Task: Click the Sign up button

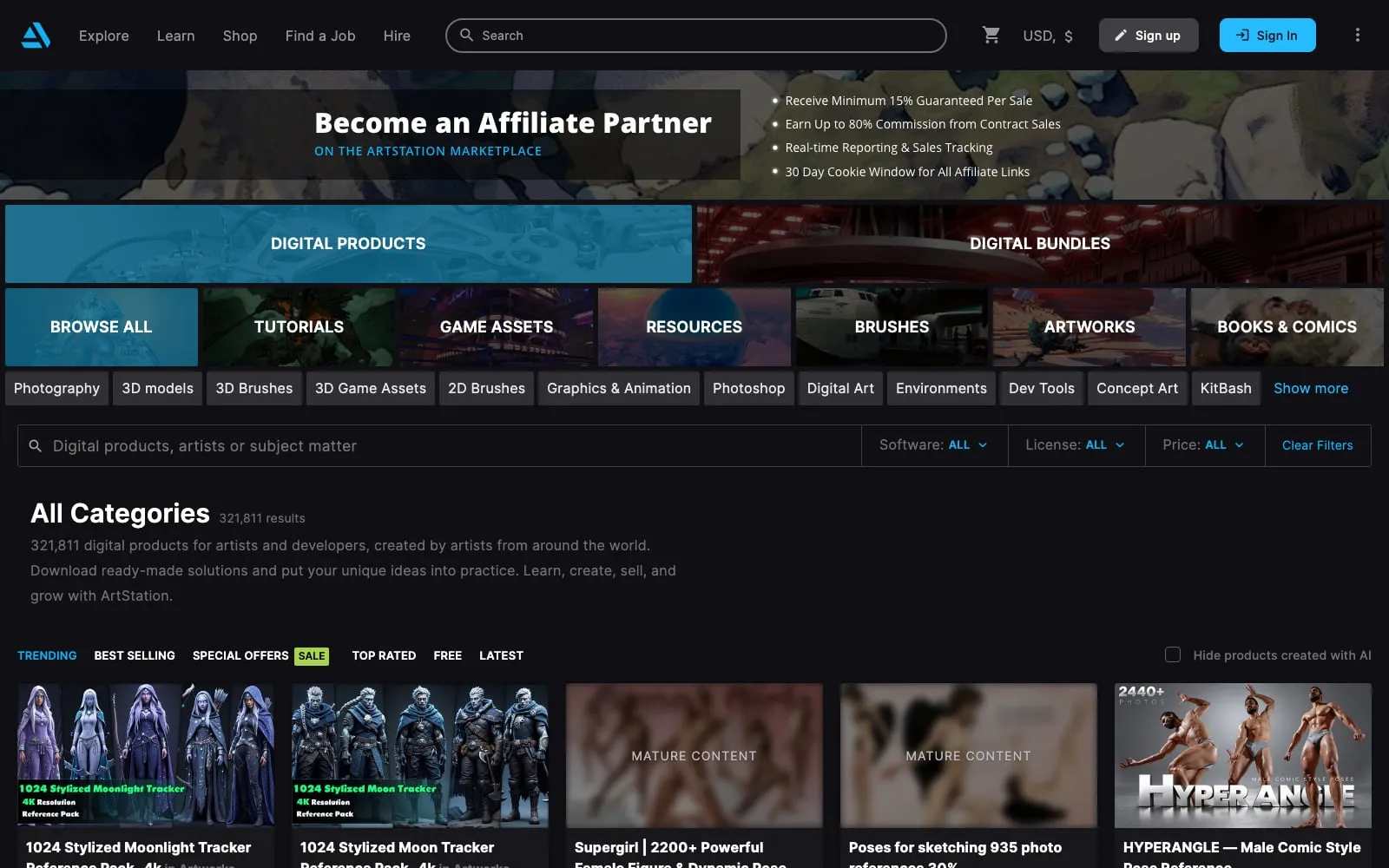Action: pos(1149,35)
